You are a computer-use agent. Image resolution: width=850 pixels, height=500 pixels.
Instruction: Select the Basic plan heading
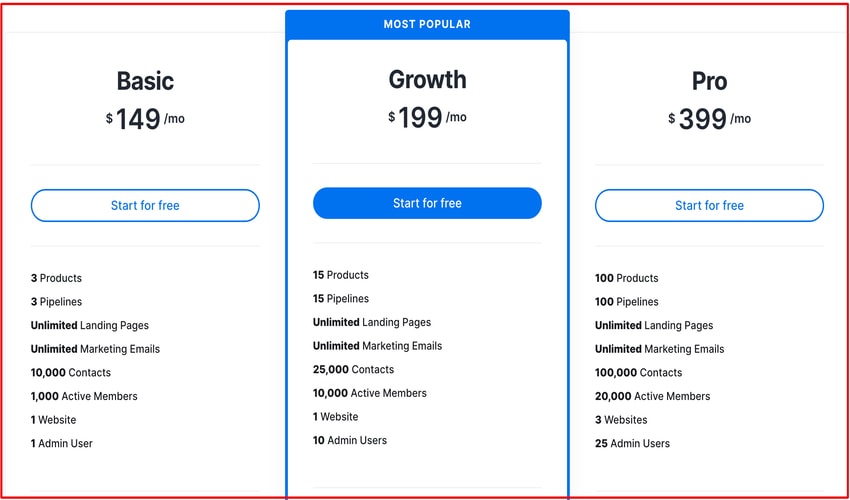[145, 81]
